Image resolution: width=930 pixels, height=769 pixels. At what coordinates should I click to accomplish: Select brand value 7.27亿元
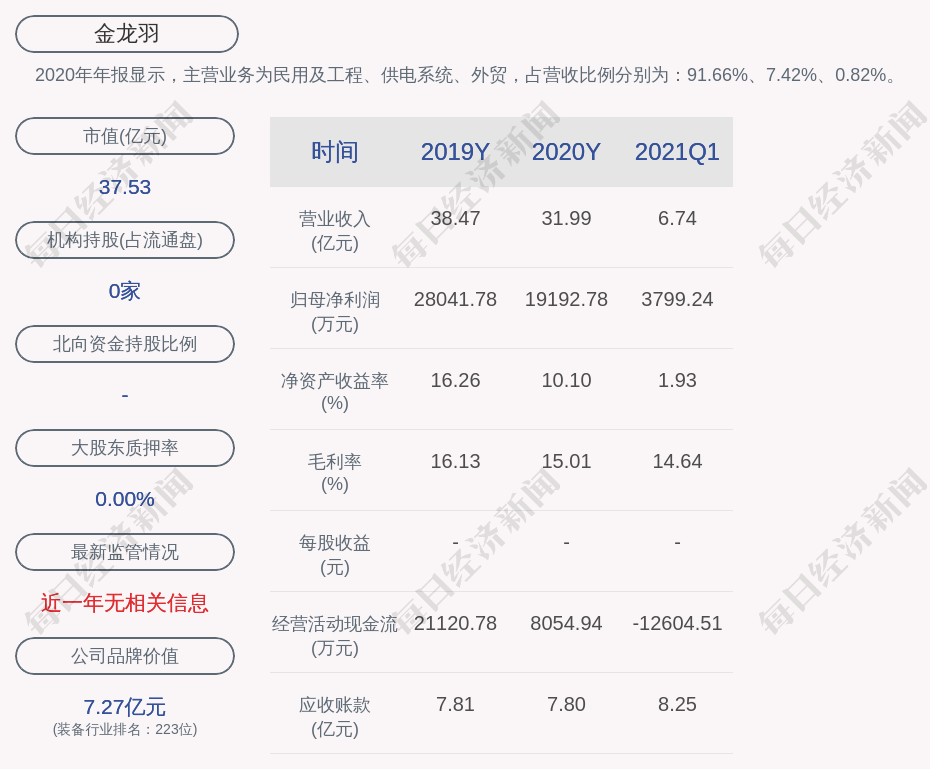click(x=125, y=707)
